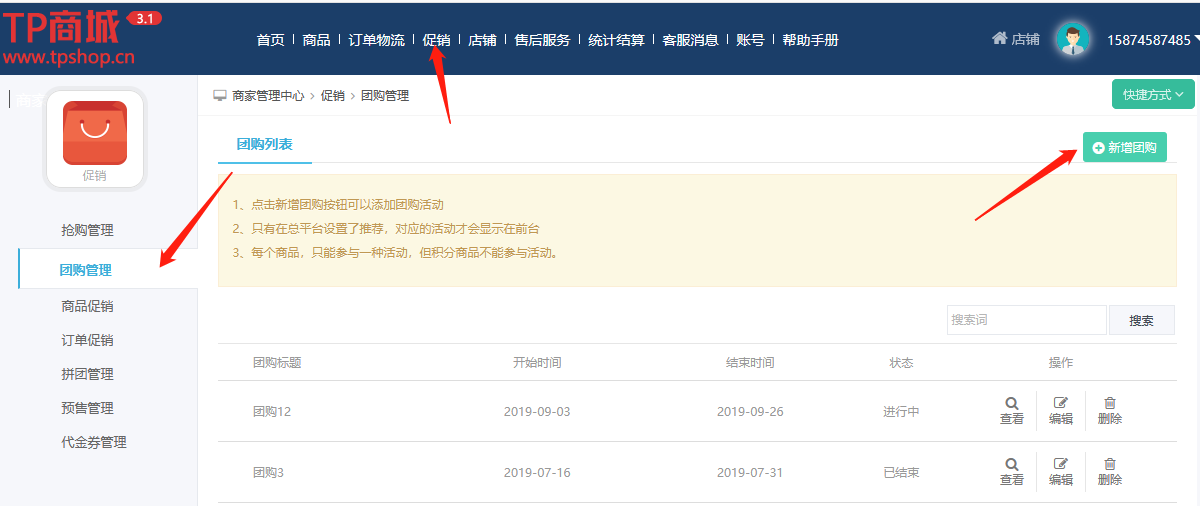Select 订单物流 in top navigation
This screenshot has height=506, width=1200.
[x=377, y=40]
